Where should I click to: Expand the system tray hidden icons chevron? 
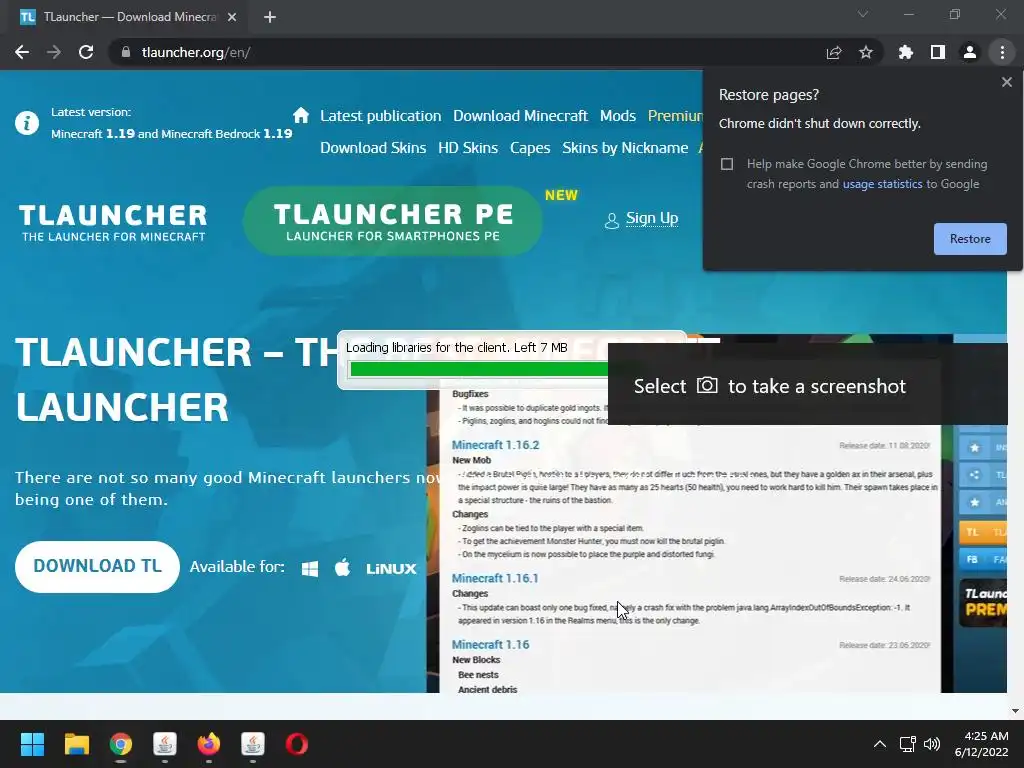pyautogui.click(x=880, y=744)
